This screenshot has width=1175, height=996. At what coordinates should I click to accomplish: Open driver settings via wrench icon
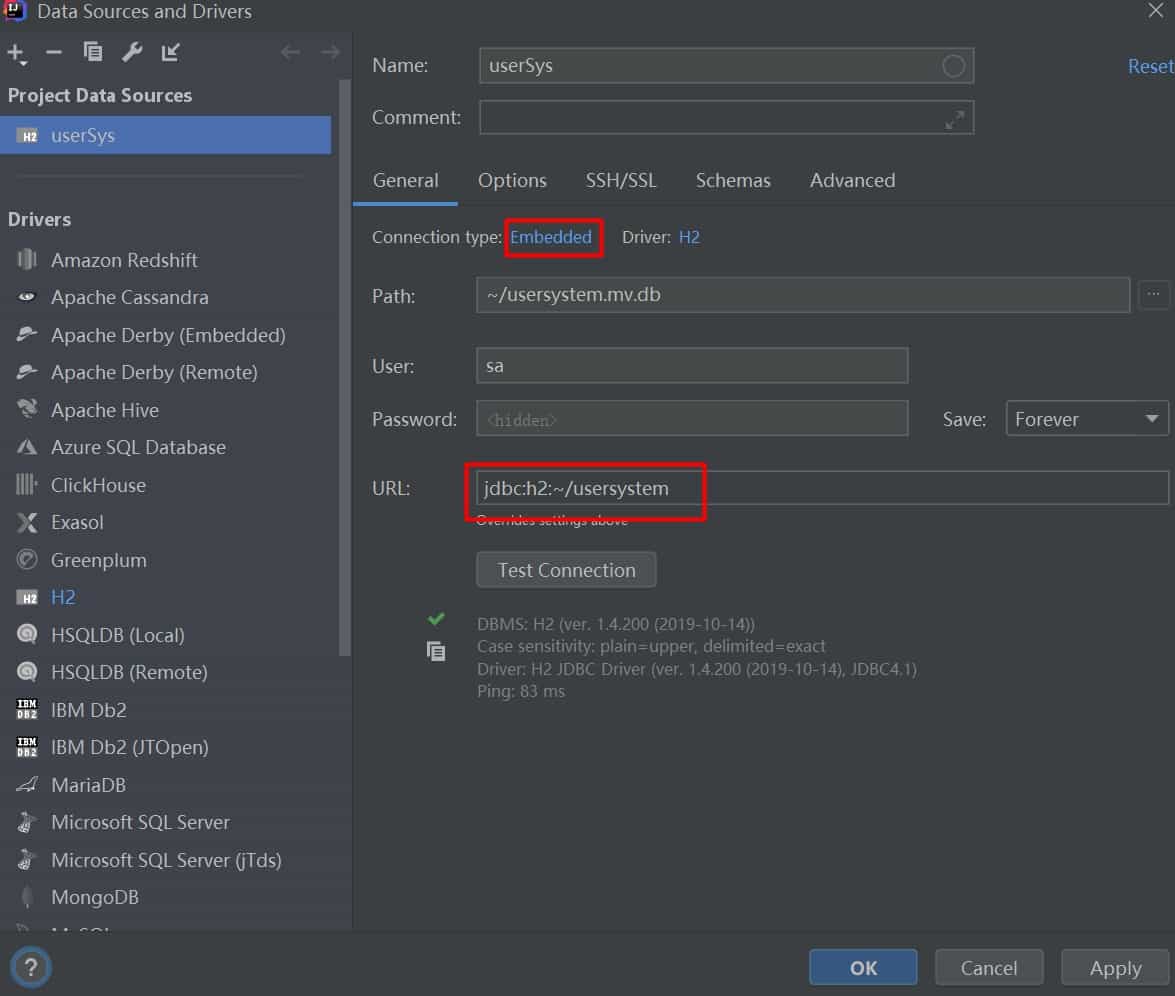pos(132,52)
